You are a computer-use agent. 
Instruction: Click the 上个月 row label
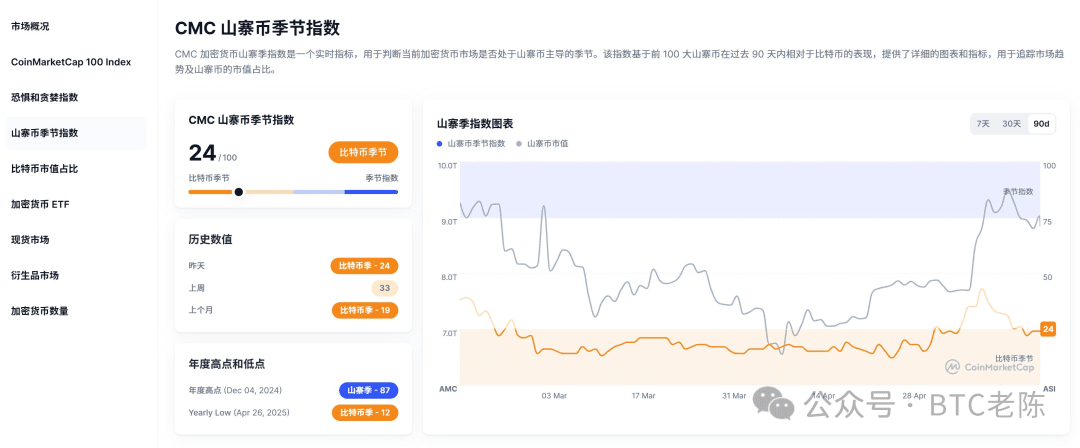[x=201, y=310]
